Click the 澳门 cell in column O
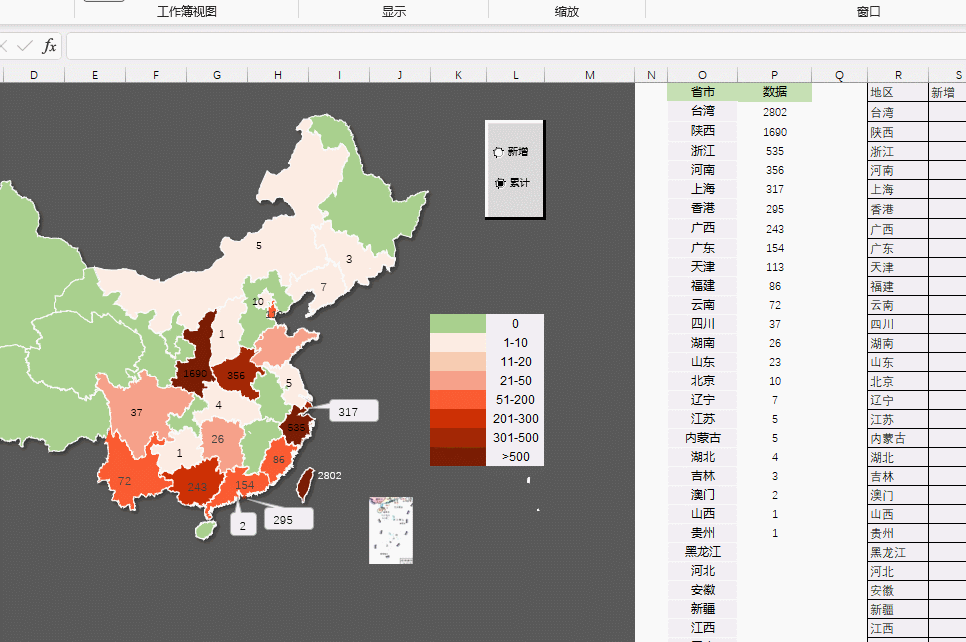The image size is (966, 642). click(702, 495)
